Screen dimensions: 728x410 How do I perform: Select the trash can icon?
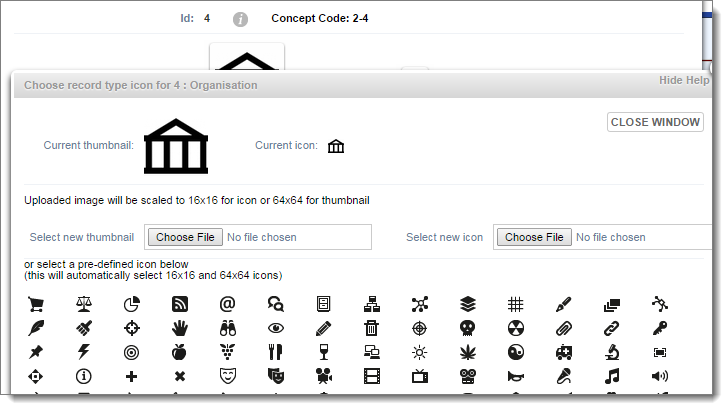coord(372,328)
